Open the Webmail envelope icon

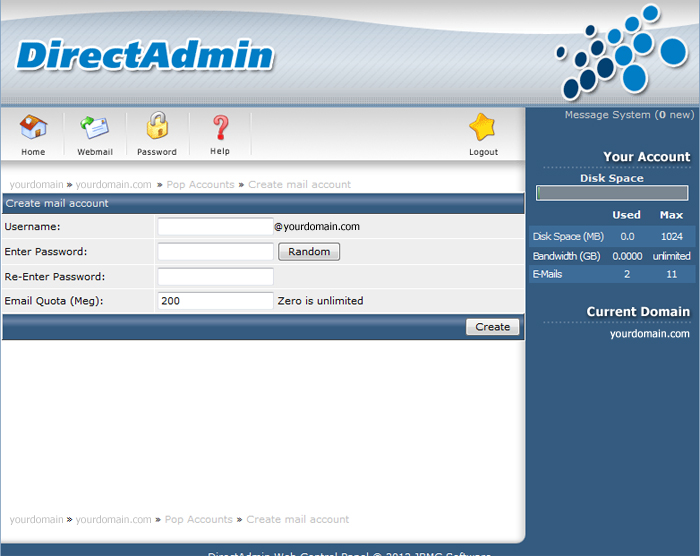coord(95,127)
